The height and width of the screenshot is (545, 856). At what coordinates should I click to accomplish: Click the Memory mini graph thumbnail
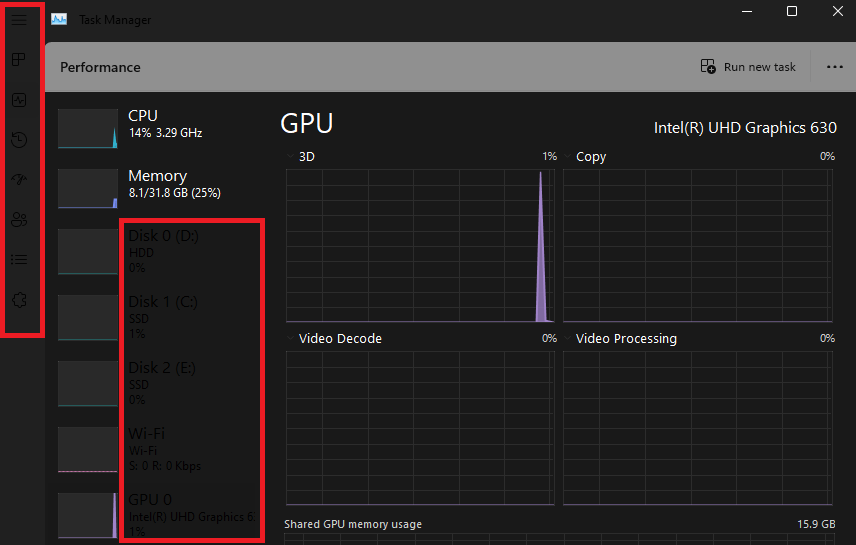(x=88, y=188)
